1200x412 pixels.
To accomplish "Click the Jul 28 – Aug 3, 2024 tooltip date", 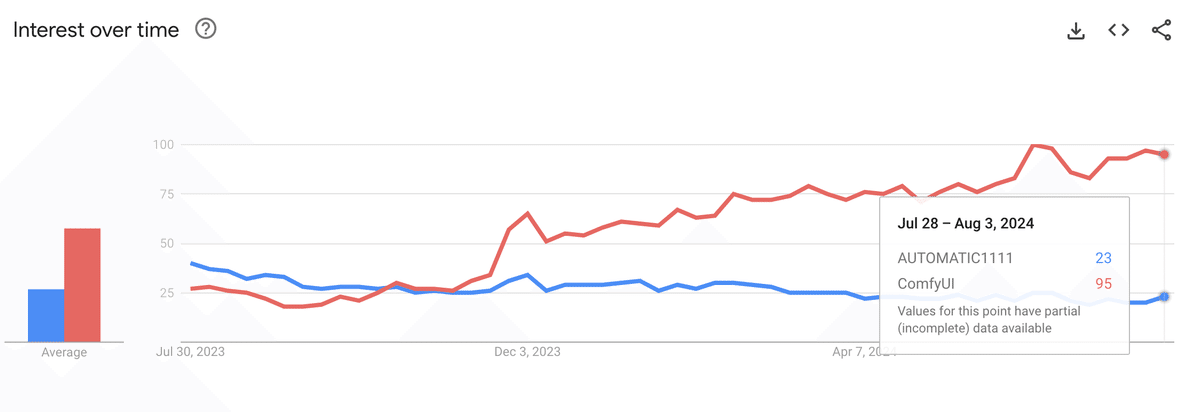I will point(965,223).
